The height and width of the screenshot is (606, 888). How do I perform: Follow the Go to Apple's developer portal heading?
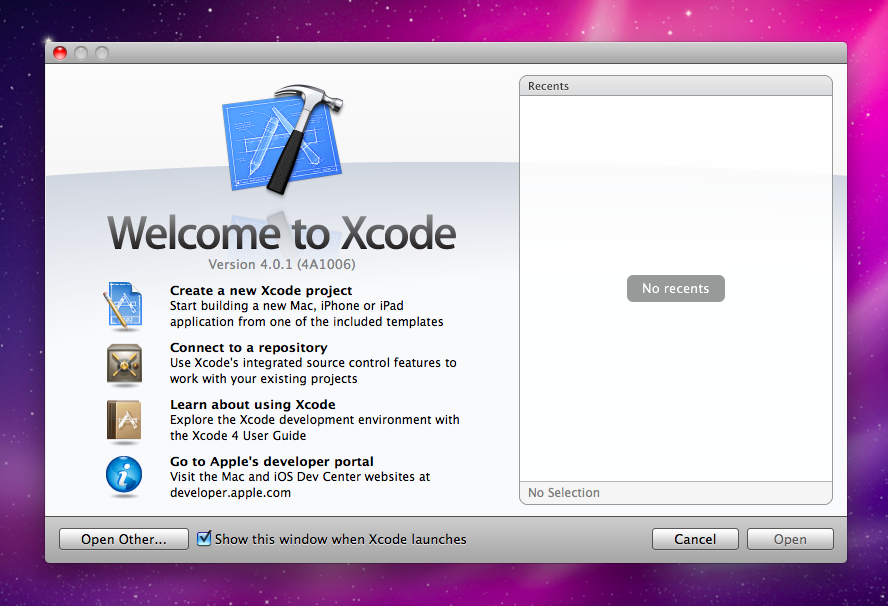[x=272, y=461]
